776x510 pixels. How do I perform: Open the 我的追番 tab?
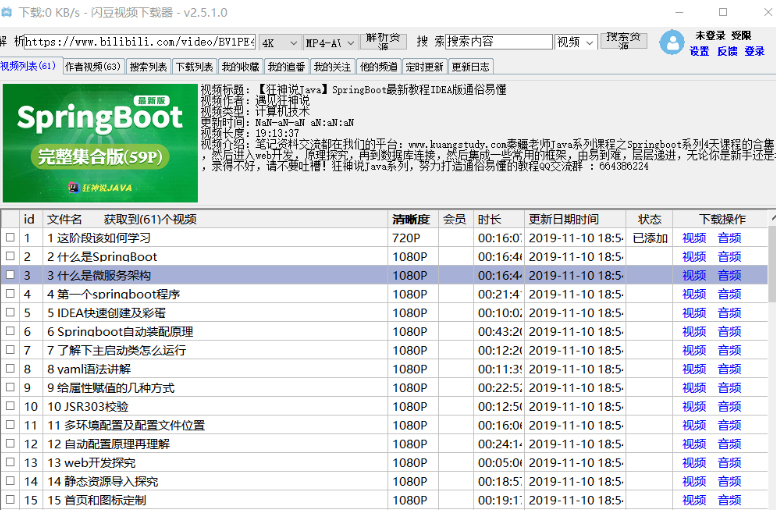point(286,67)
